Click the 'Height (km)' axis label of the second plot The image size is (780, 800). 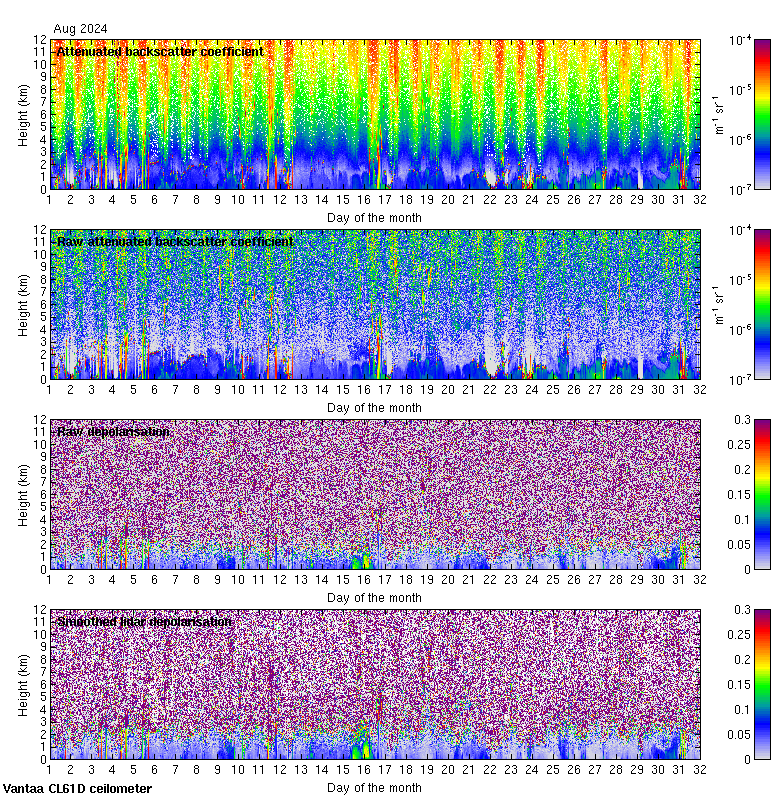[23, 304]
